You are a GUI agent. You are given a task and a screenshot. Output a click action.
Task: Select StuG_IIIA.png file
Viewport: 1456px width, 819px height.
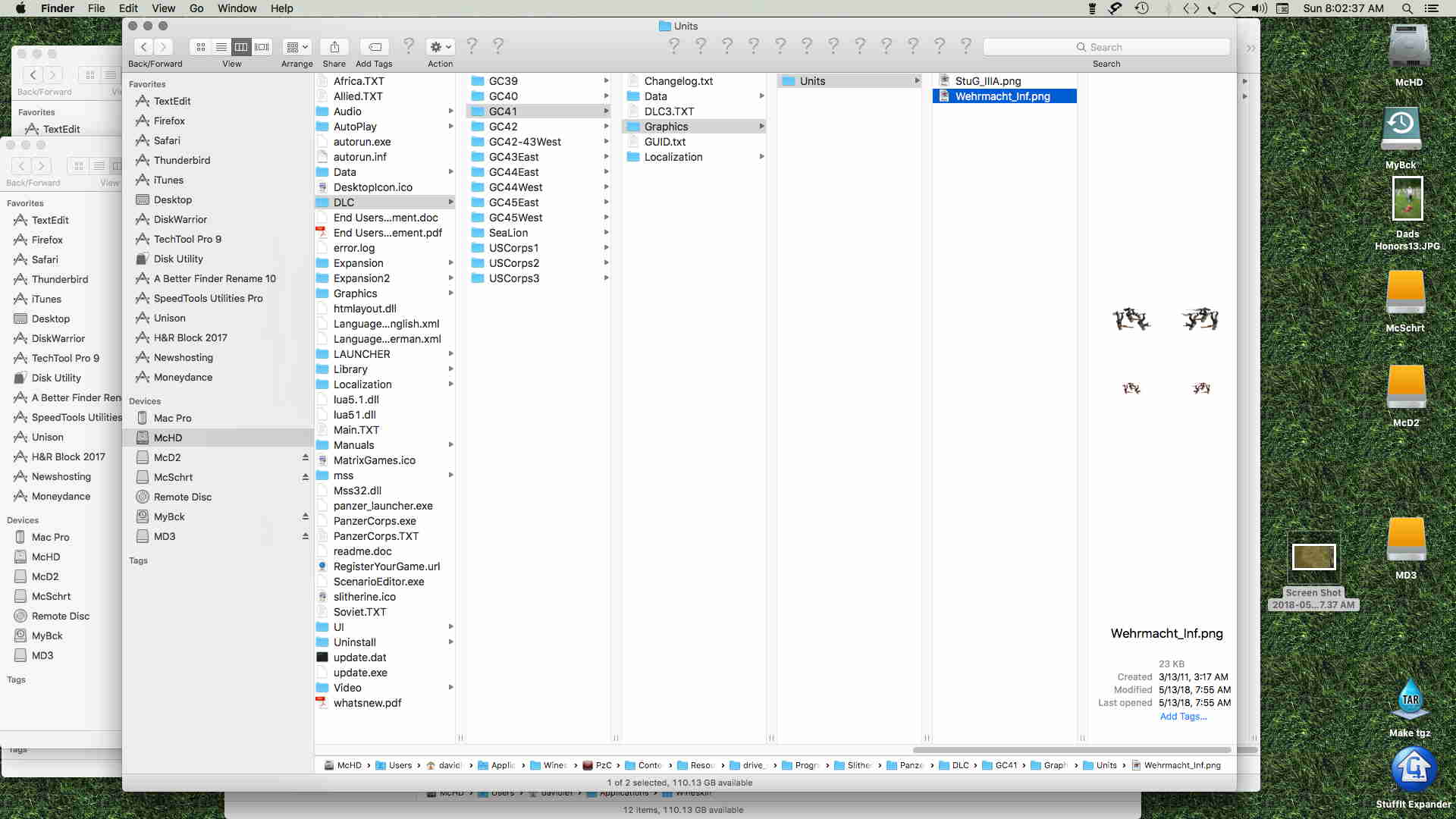pyautogui.click(x=987, y=81)
